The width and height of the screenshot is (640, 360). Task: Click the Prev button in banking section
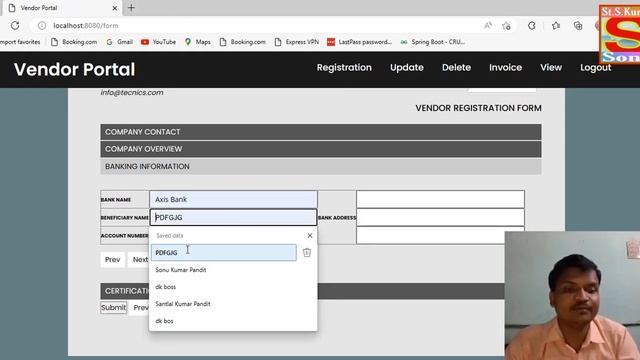click(x=113, y=260)
